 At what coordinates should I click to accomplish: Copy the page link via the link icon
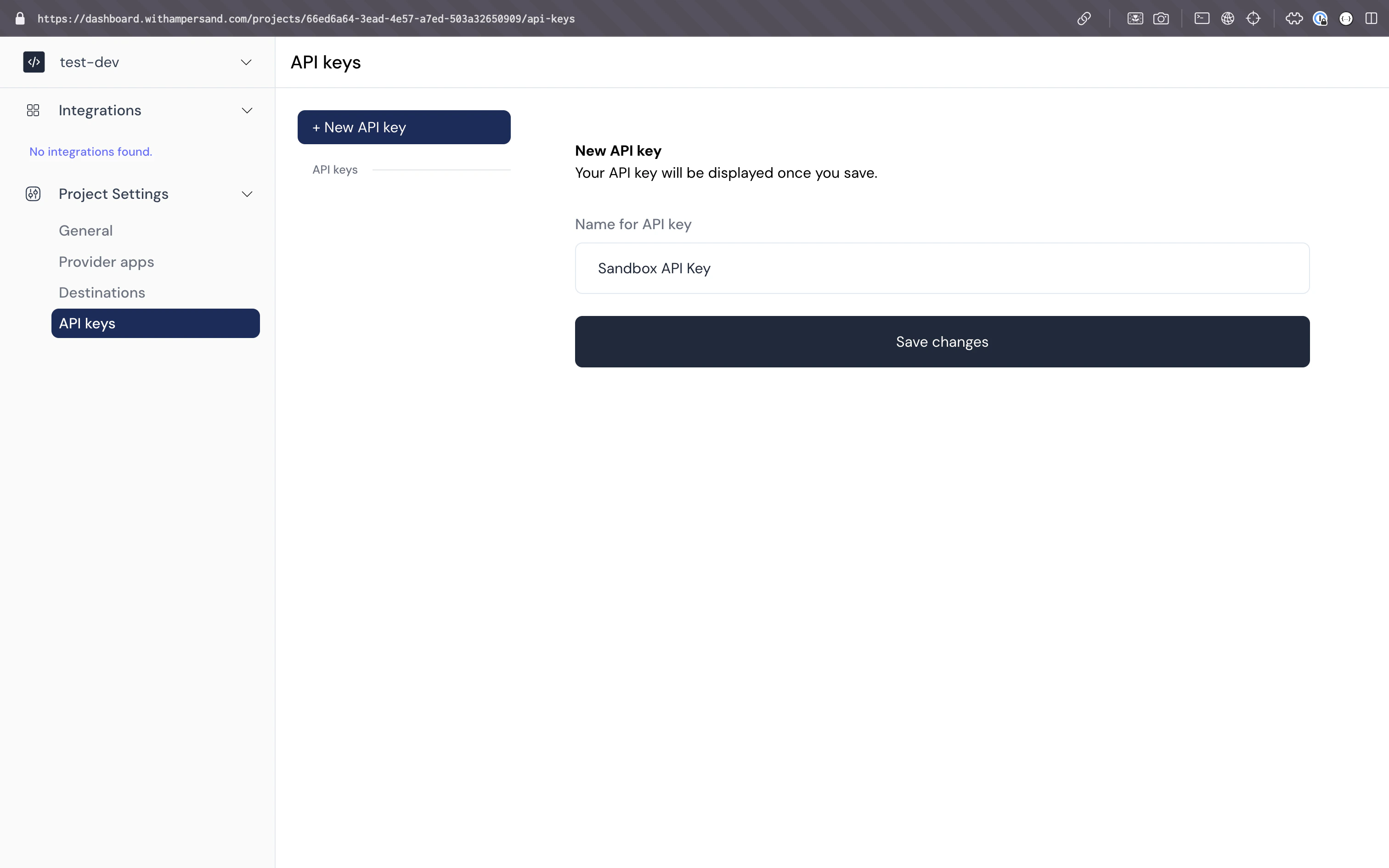1083,18
